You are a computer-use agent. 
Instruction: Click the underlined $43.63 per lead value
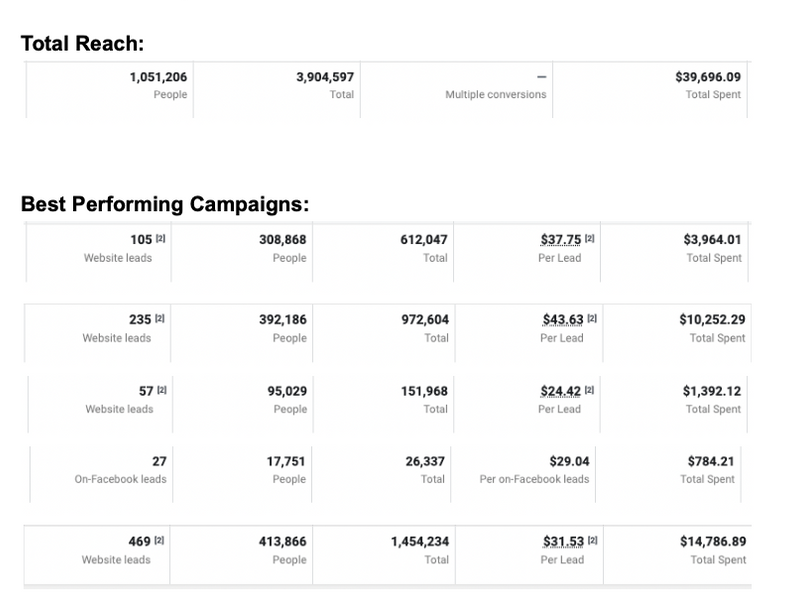pos(561,320)
